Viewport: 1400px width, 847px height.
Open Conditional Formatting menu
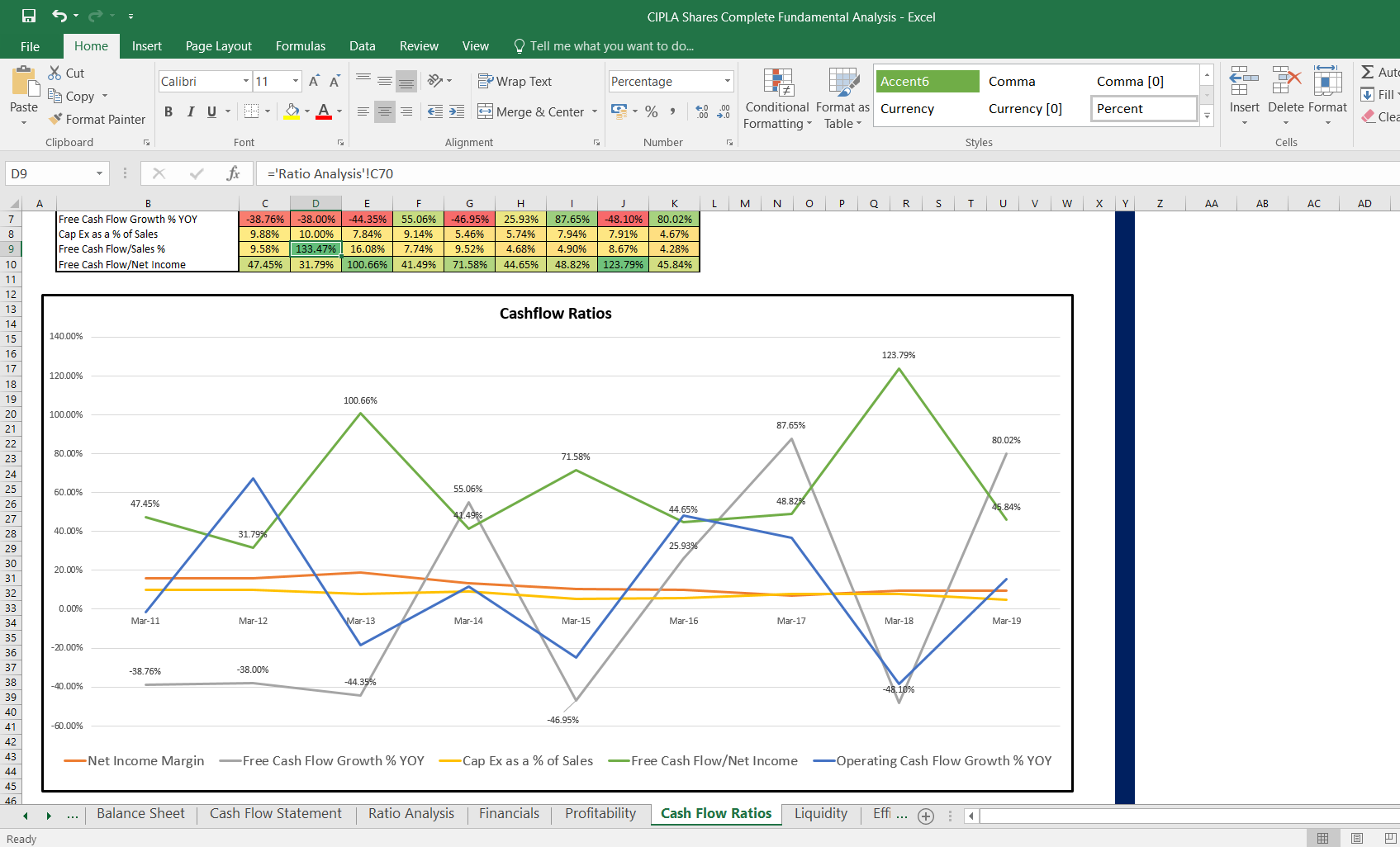pyautogui.click(x=777, y=99)
